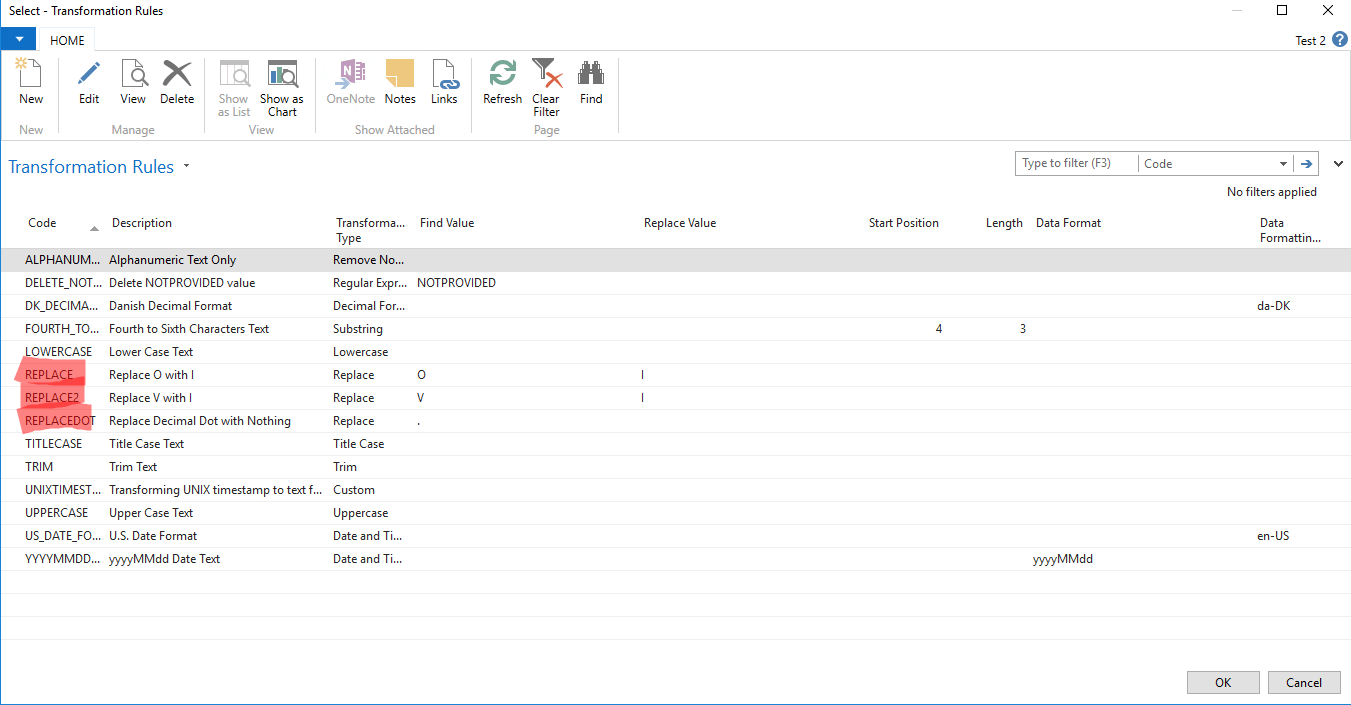This screenshot has height=705, width=1351.
Task: Expand the filter pane chevron
Action: pyautogui.click(x=1339, y=164)
